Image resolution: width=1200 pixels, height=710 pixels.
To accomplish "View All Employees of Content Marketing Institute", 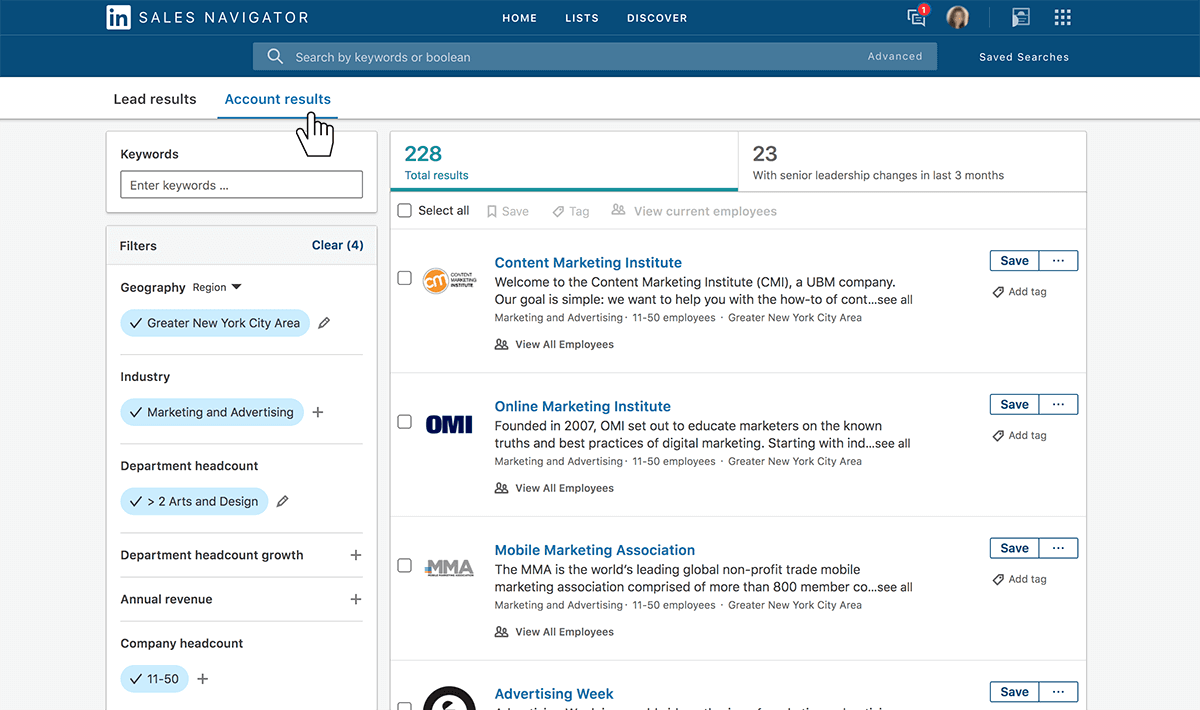I will [x=554, y=344].
